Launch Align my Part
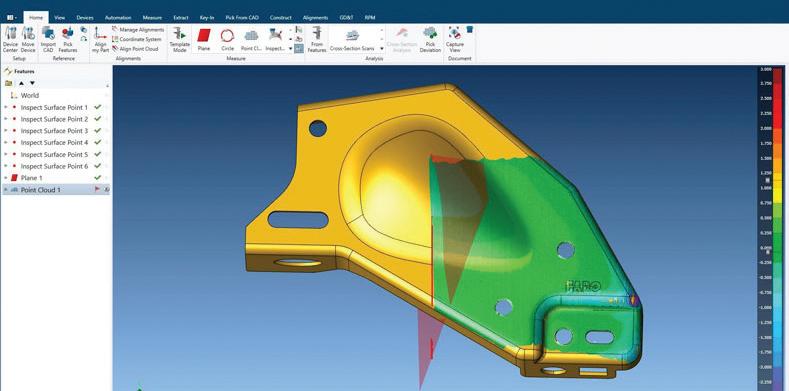The height and width of the screenshot is (391, 789). coord(101,40)
